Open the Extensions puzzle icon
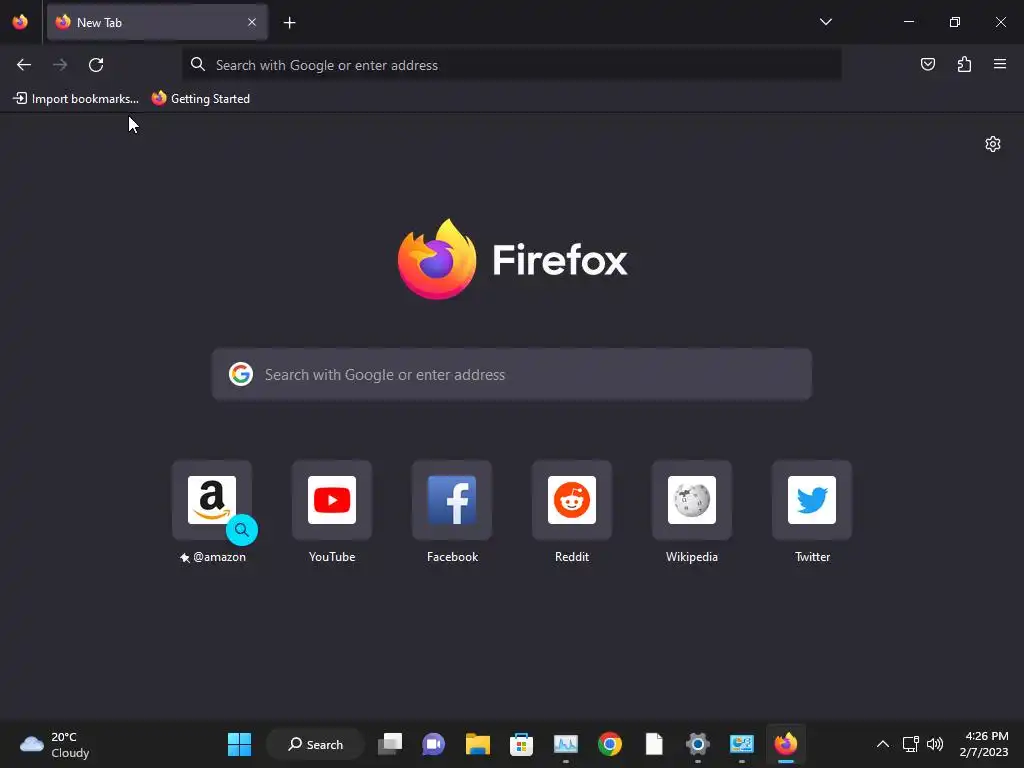1024x768 pixels. point(964,64)
